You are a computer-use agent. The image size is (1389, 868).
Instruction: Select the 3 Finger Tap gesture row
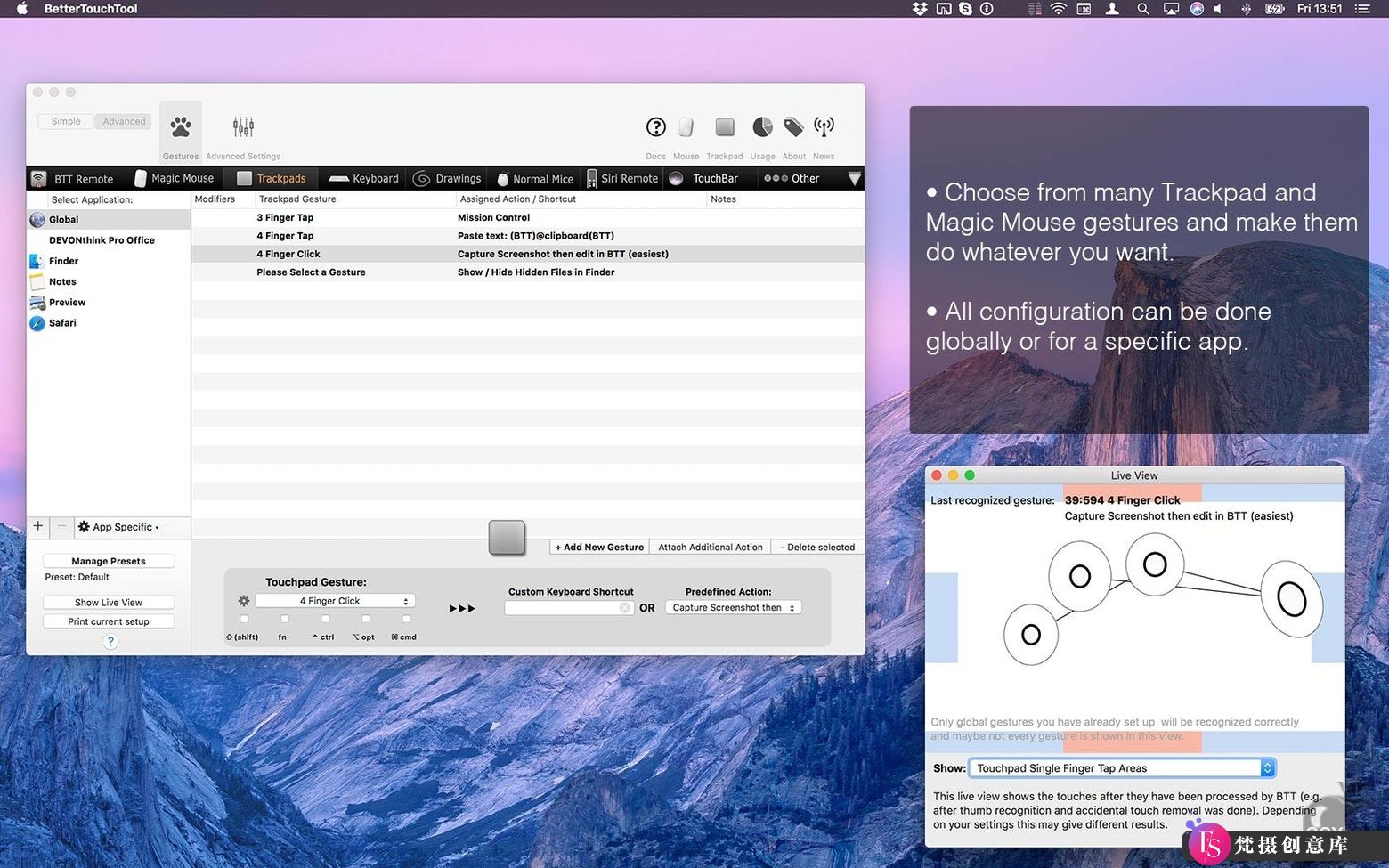pyautogui.click(x=528, y=217)
